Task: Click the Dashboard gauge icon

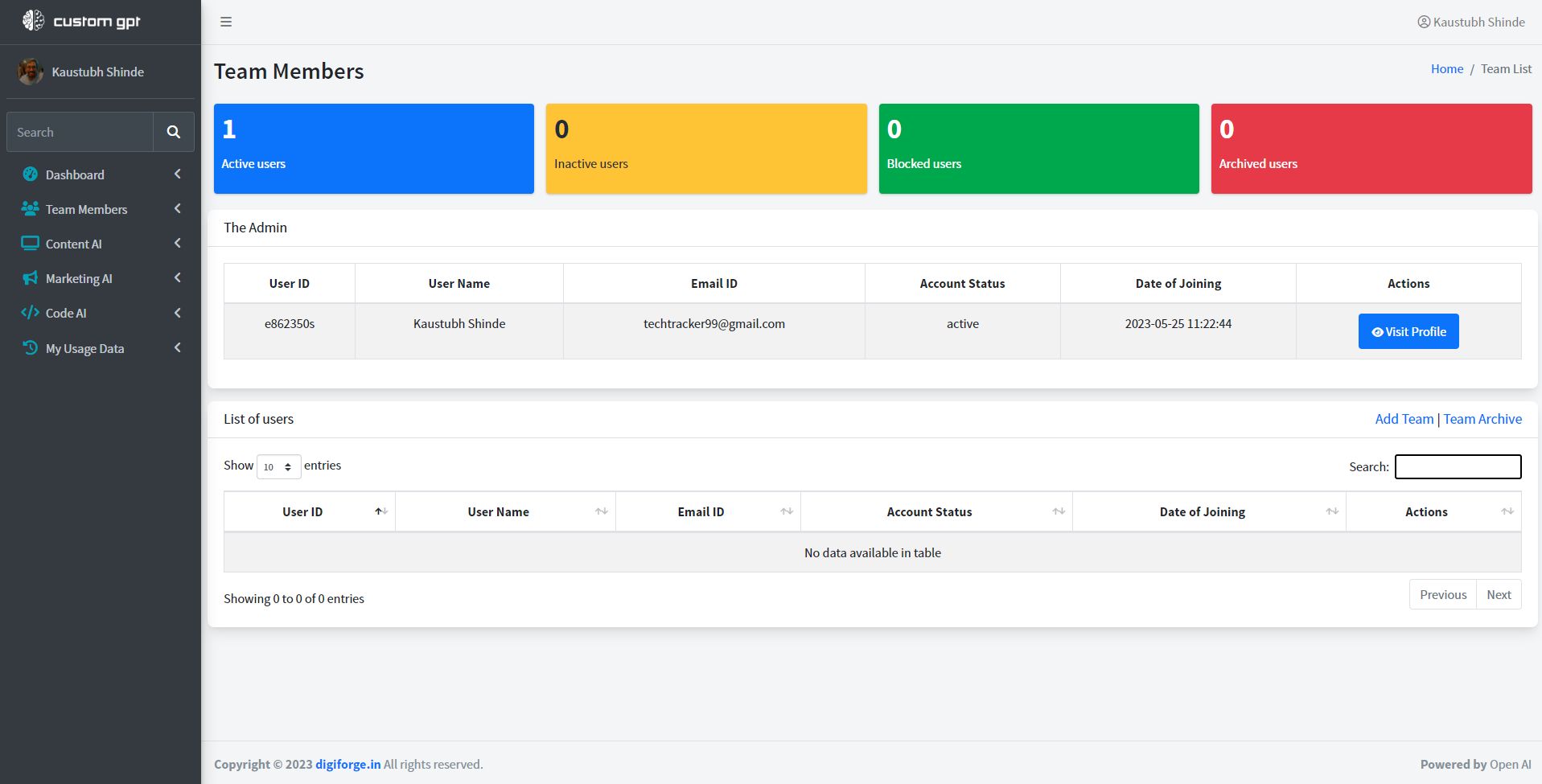Action: click(x=31, y=174)
